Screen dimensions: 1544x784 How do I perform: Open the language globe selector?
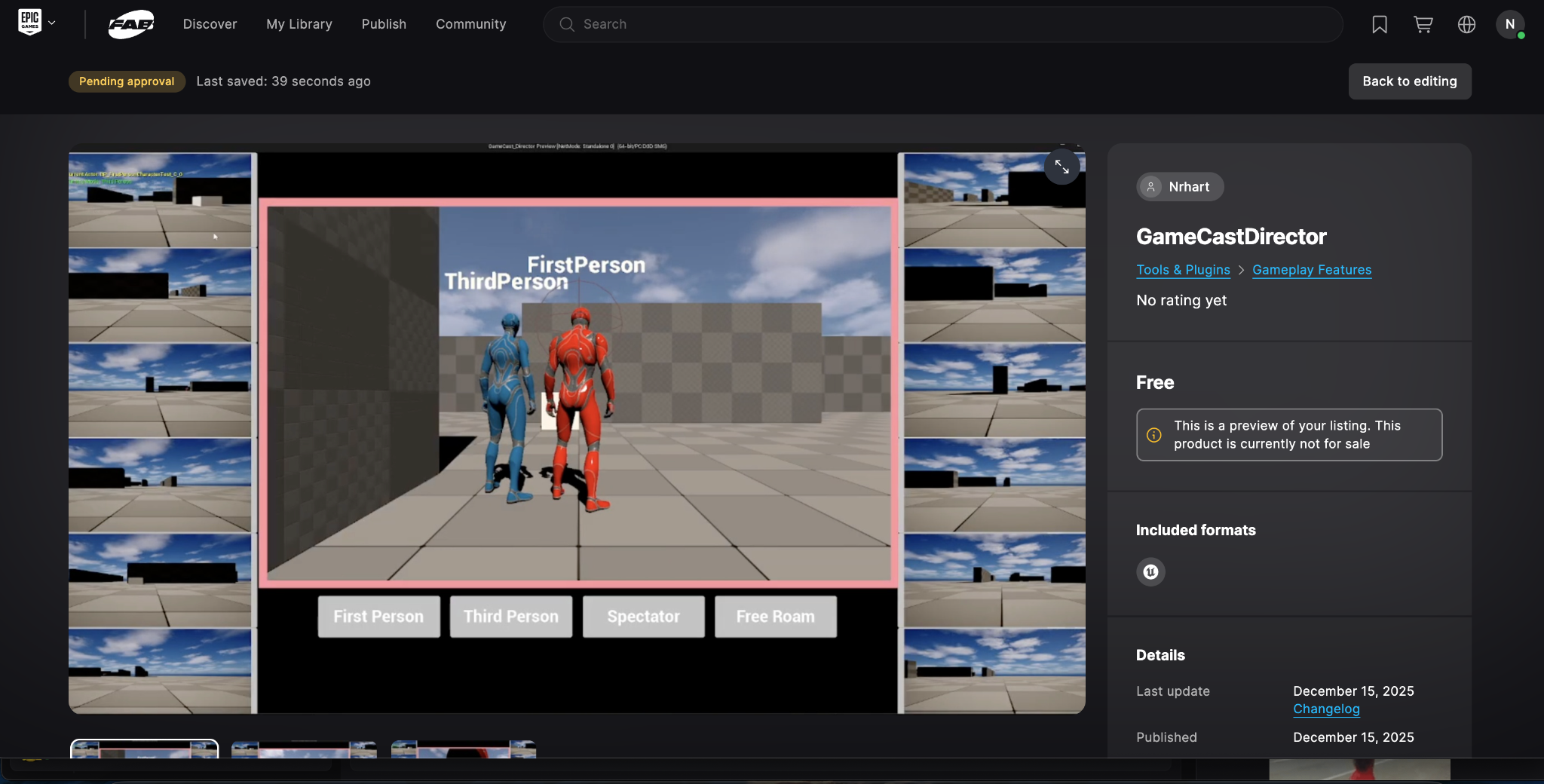(1466, 24)
